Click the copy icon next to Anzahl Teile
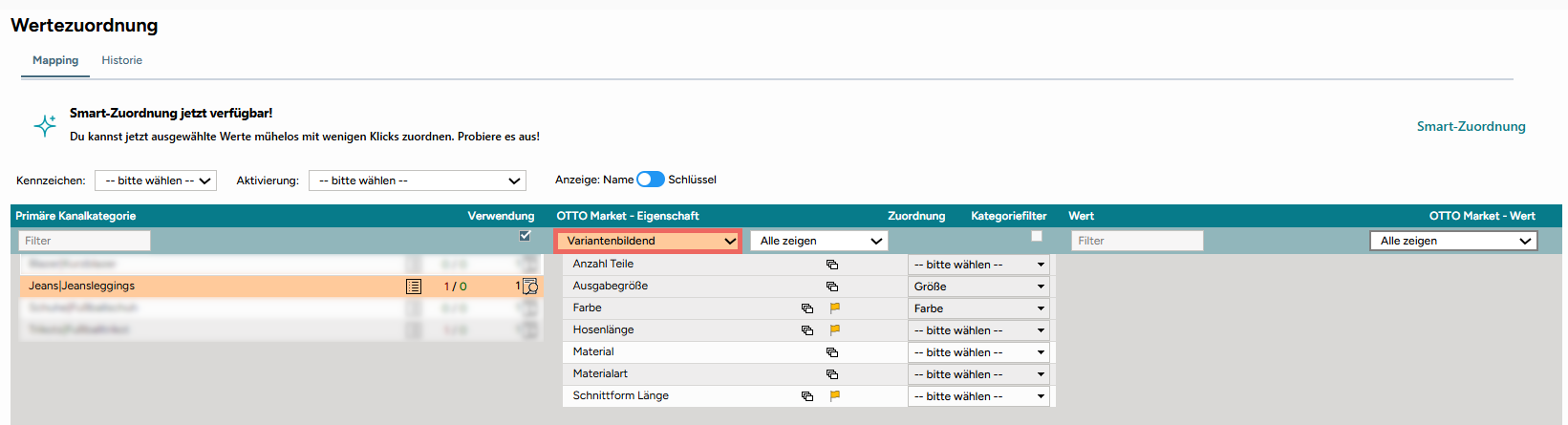 pos(832,265)
